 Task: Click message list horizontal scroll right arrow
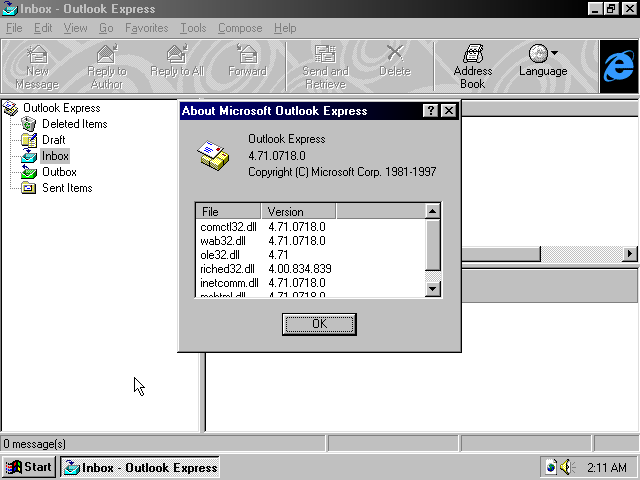pyautogui.click(x=630, y=254)
